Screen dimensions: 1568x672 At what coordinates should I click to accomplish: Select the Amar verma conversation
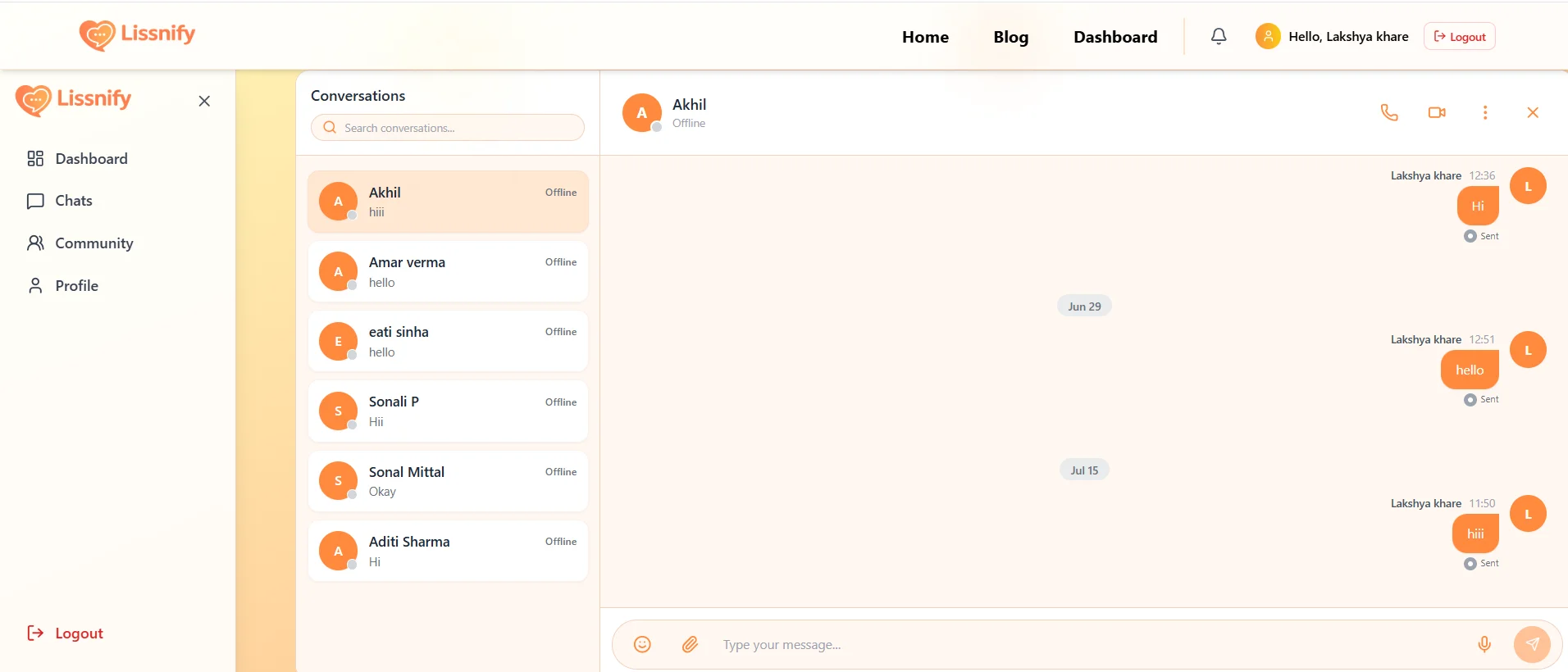click(x=448, y=271)
